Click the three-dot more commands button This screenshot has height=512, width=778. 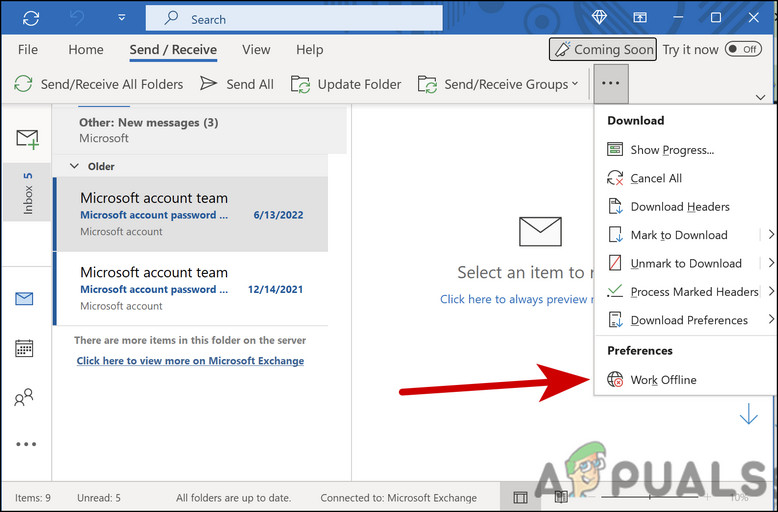[611, 83]
